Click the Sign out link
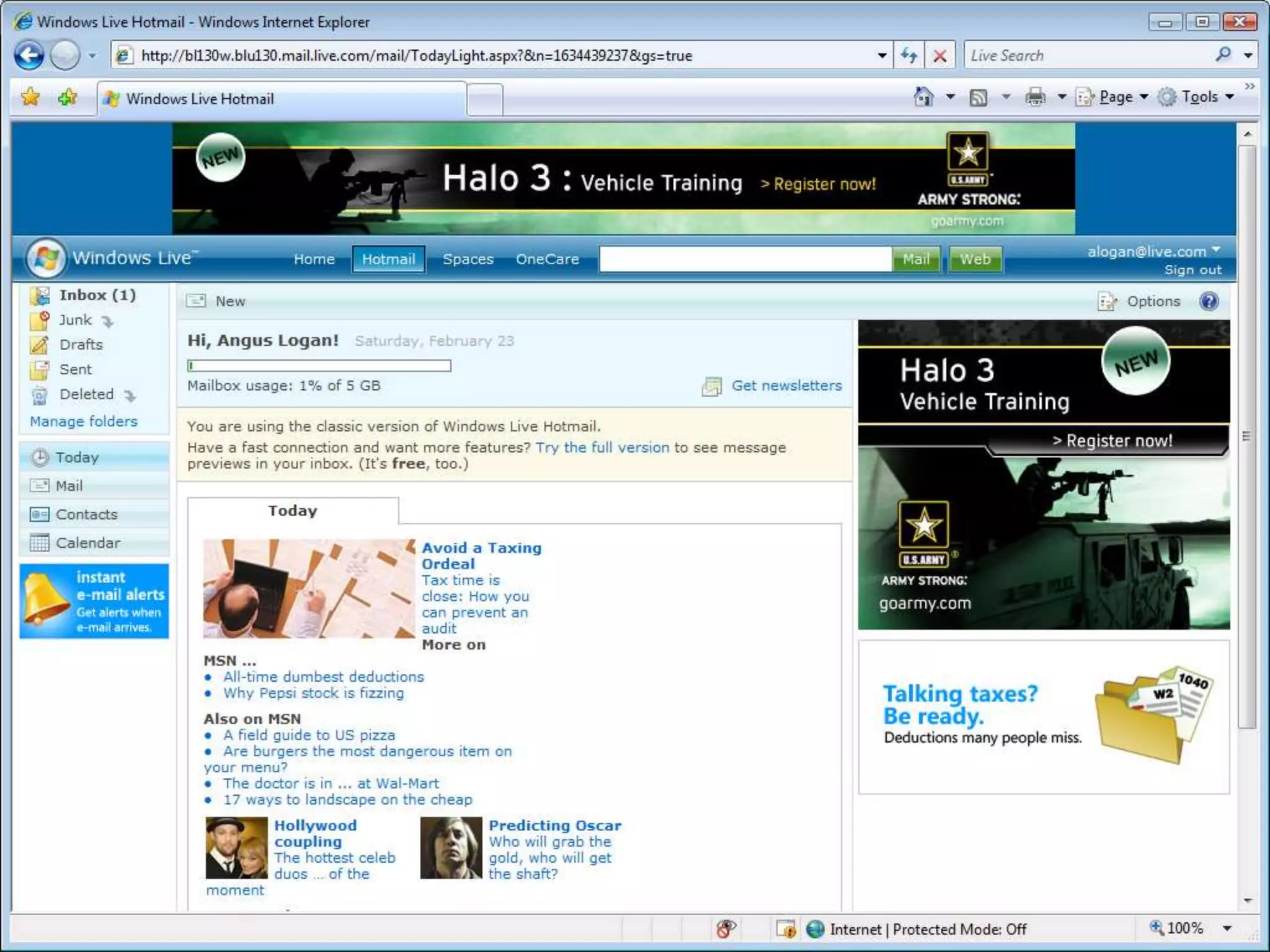1270x952 pixels. 1192,270
